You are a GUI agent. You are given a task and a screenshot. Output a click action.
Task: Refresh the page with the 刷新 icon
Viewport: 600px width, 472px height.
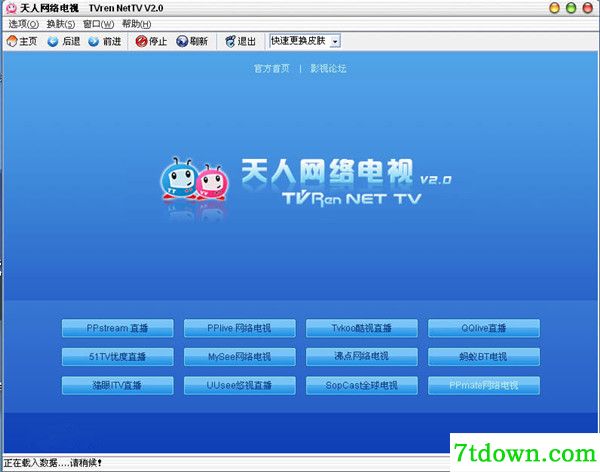coord(182,41)
